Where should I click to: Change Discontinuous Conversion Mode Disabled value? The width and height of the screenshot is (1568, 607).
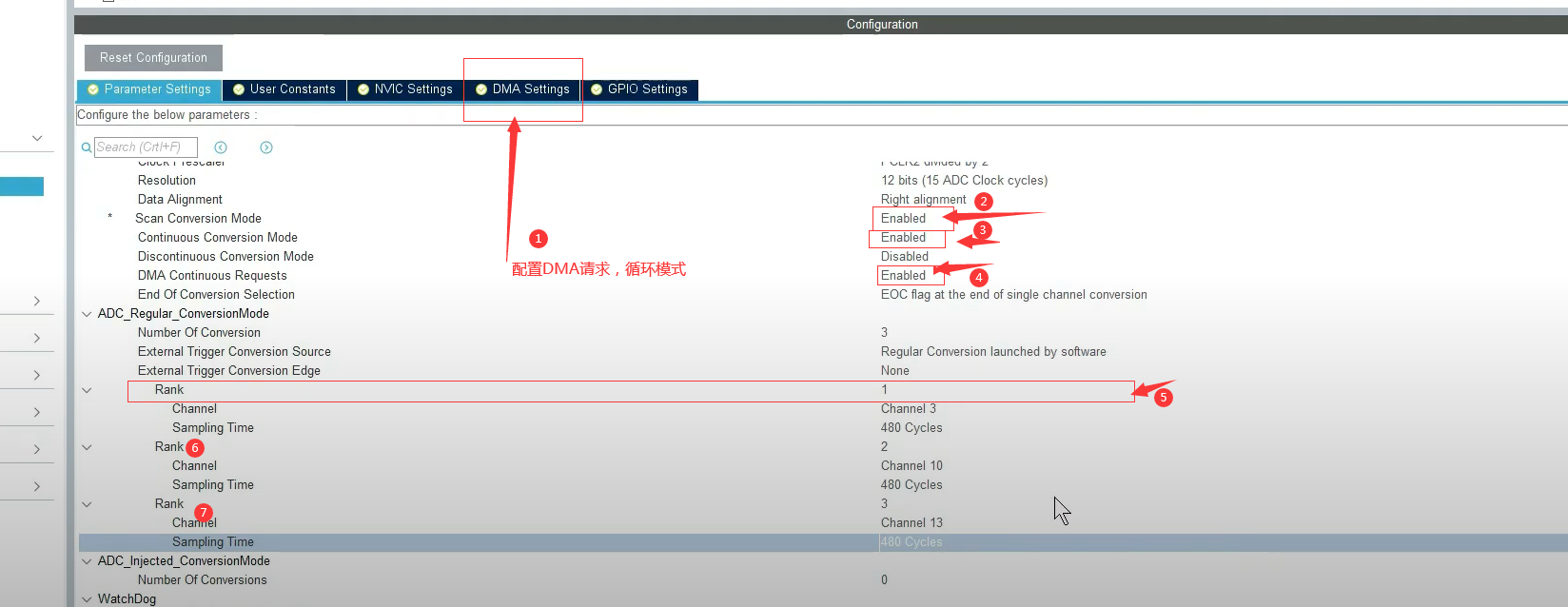(904, 257)
